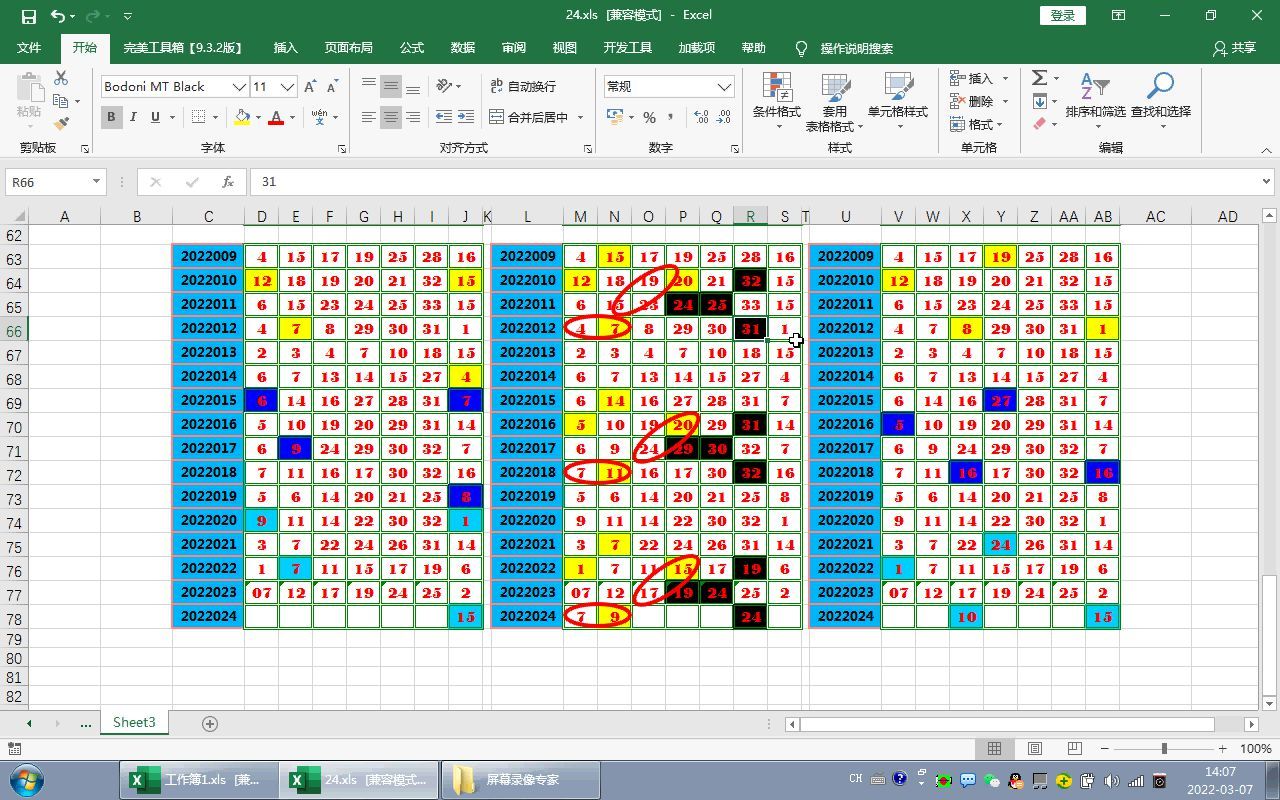The height and width of the screenshot is (800, 1280).
Task: Toggle middle vertical alignment
Action: 390,86
